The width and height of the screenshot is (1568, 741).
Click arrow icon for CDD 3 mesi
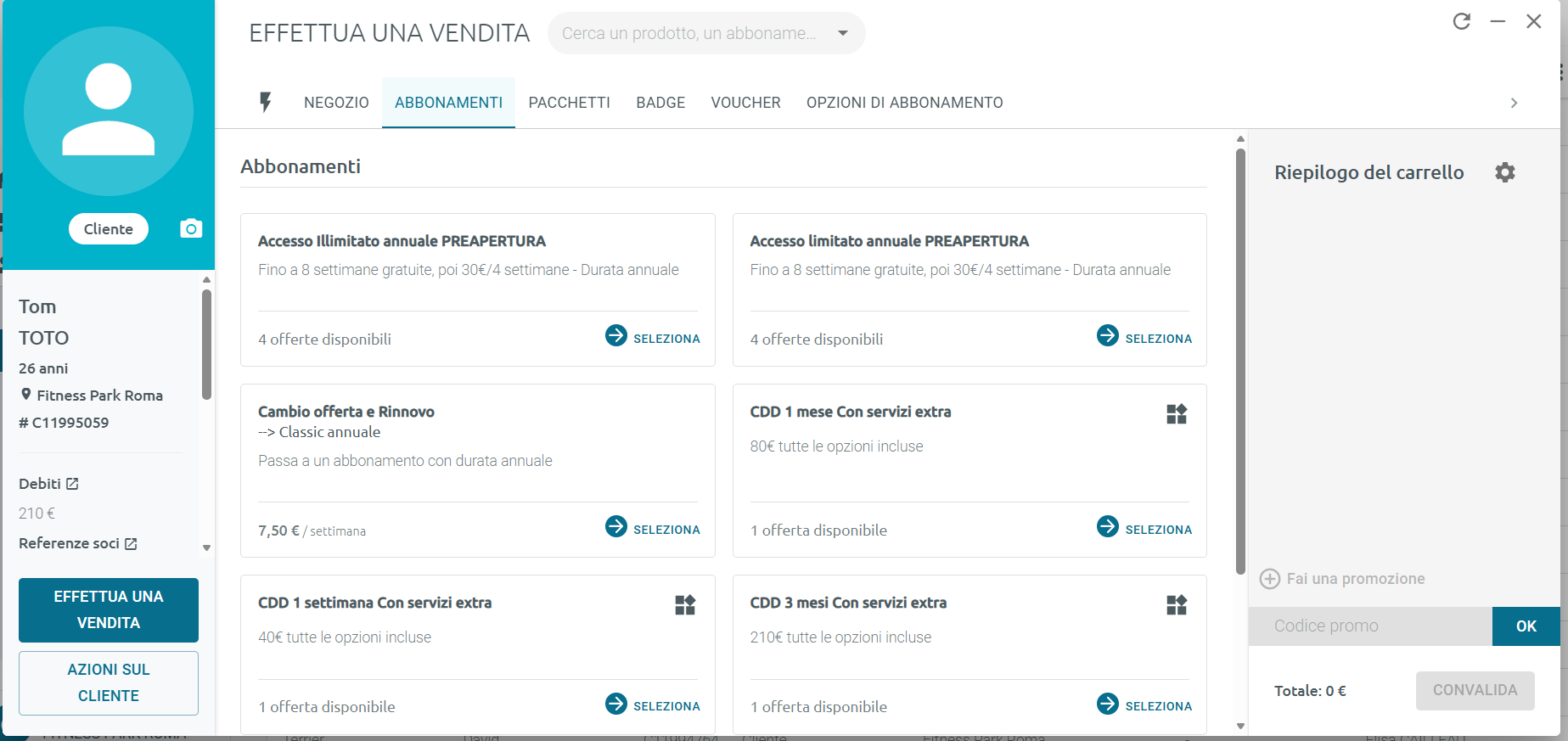[x=1108, y=704]
